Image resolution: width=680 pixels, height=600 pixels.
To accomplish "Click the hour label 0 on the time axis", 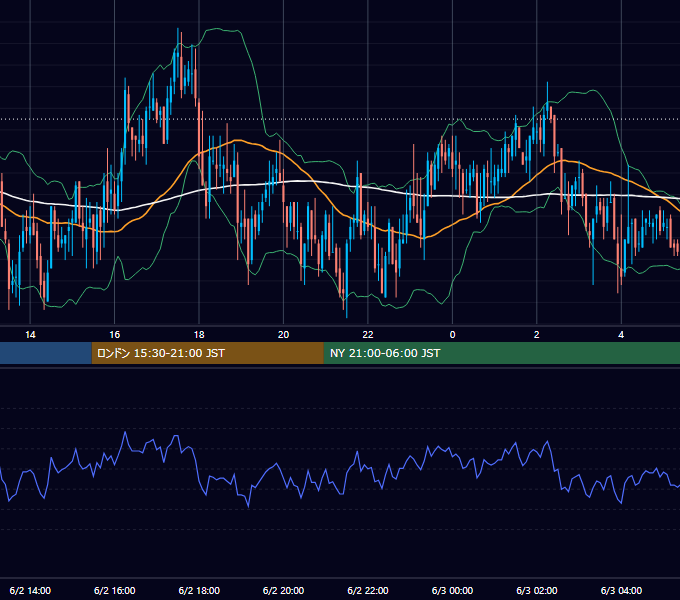I will (x=452, y=335).
